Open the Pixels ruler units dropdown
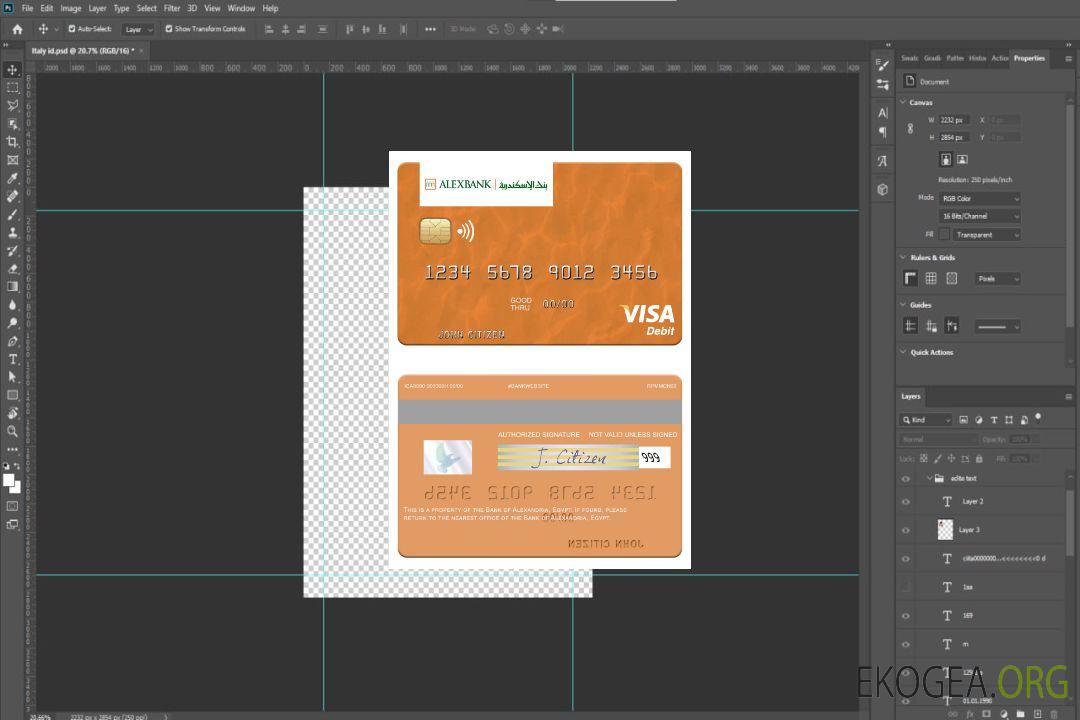 (998, 279)
